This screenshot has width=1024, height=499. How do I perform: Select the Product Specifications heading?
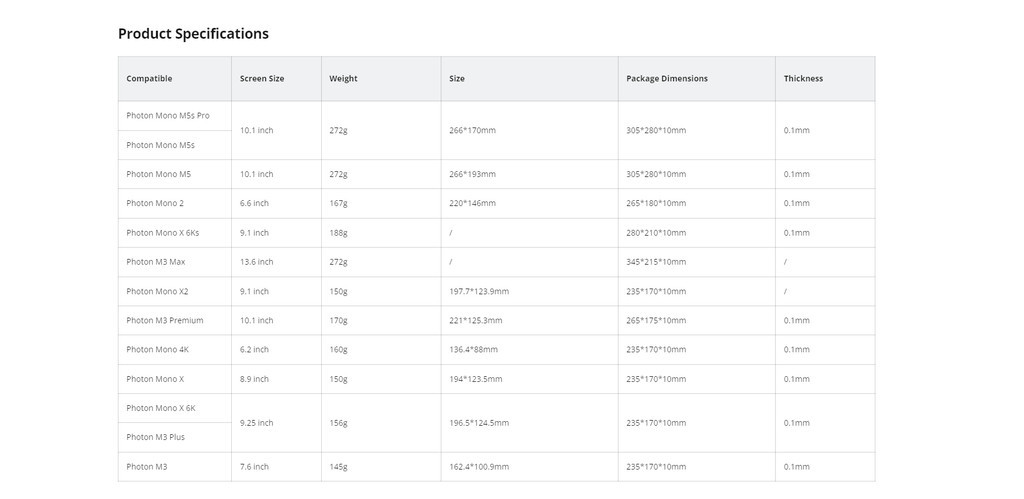(193, 34)
